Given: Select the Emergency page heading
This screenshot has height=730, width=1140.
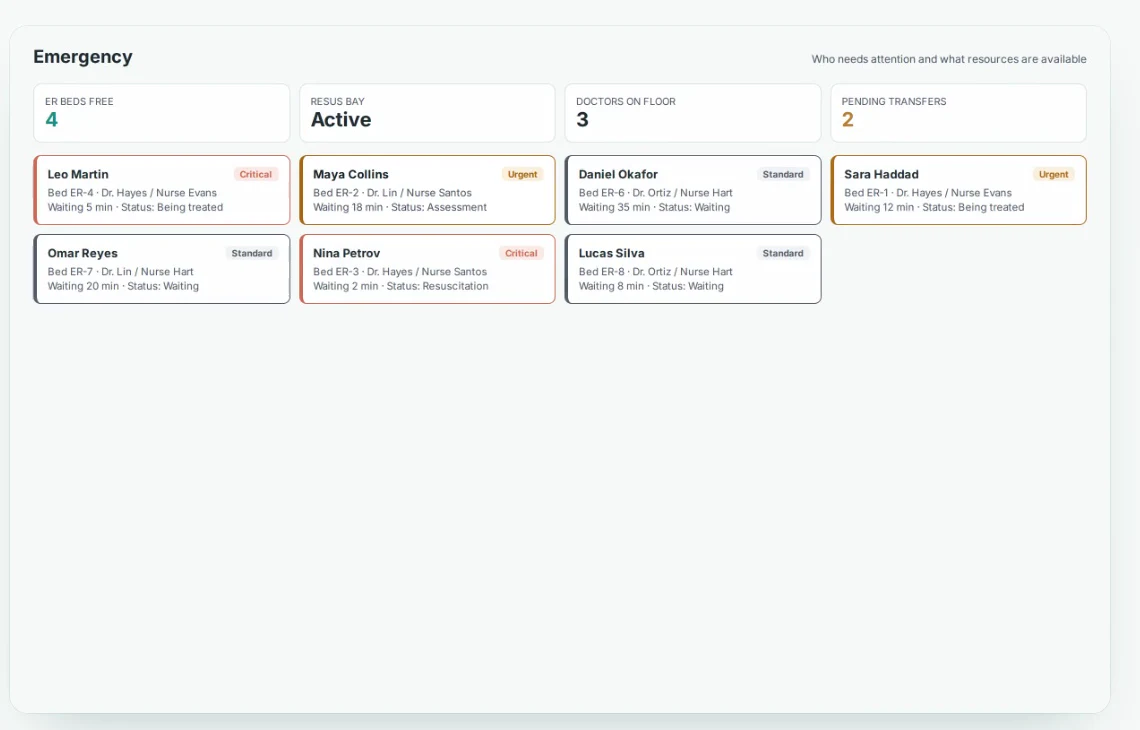Looking at the screenshot, I should click(83, 57).
